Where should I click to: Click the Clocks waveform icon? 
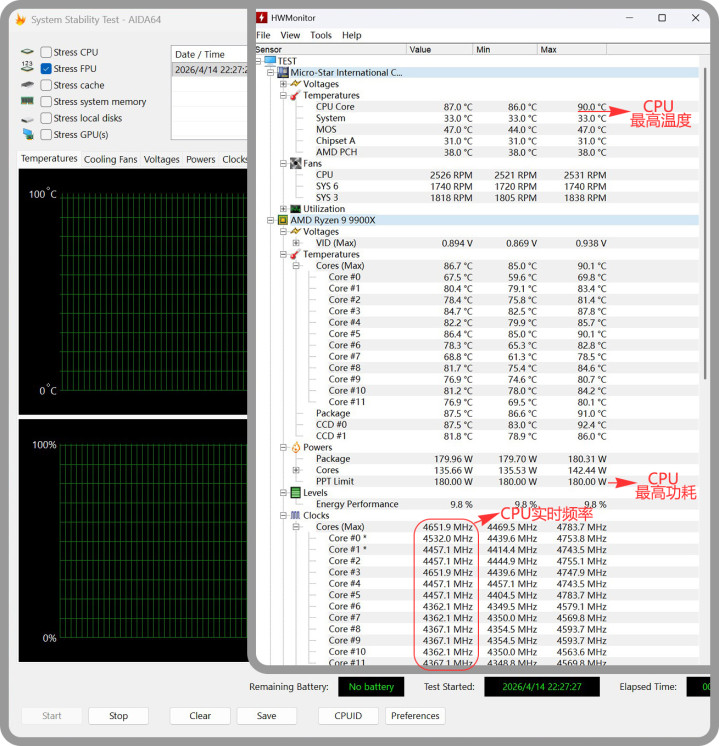point(295,515)
